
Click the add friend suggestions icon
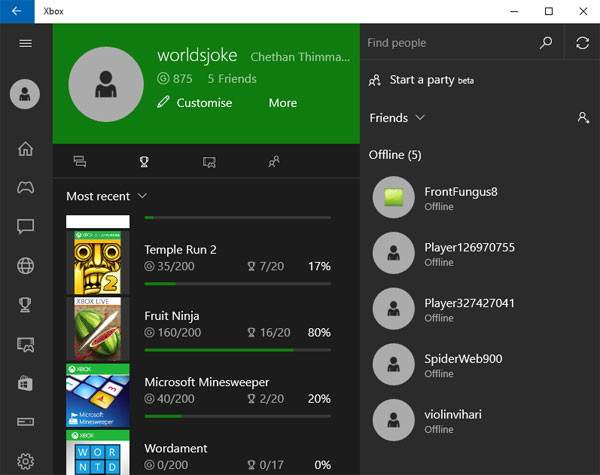(x=583, y=118)
